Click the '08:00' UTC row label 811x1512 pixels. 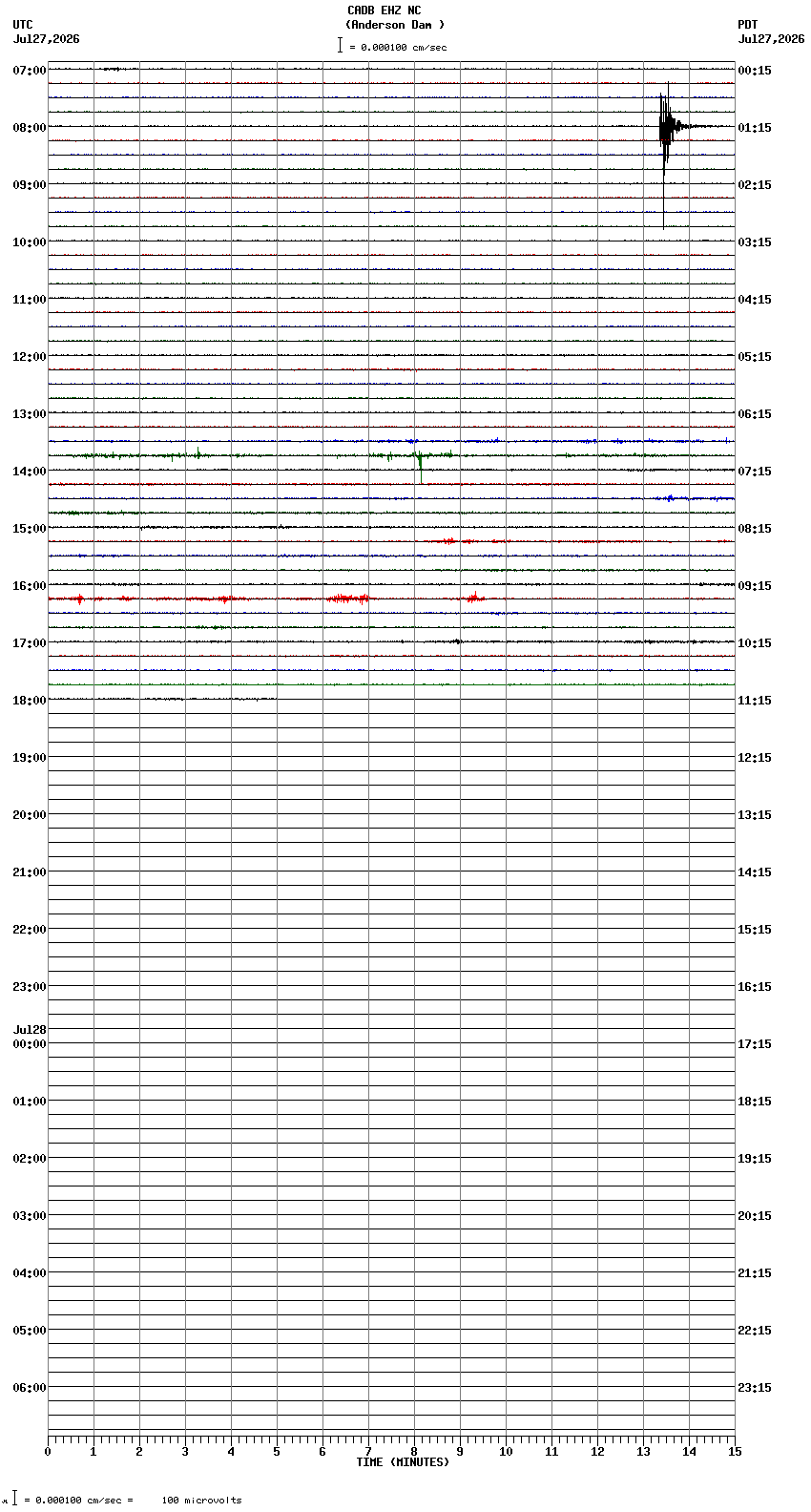pos(30,128)
